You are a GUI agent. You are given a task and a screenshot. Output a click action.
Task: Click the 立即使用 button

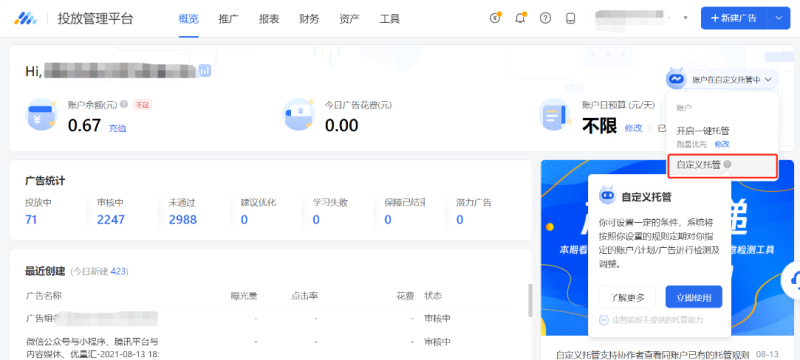tap(694, 297)
